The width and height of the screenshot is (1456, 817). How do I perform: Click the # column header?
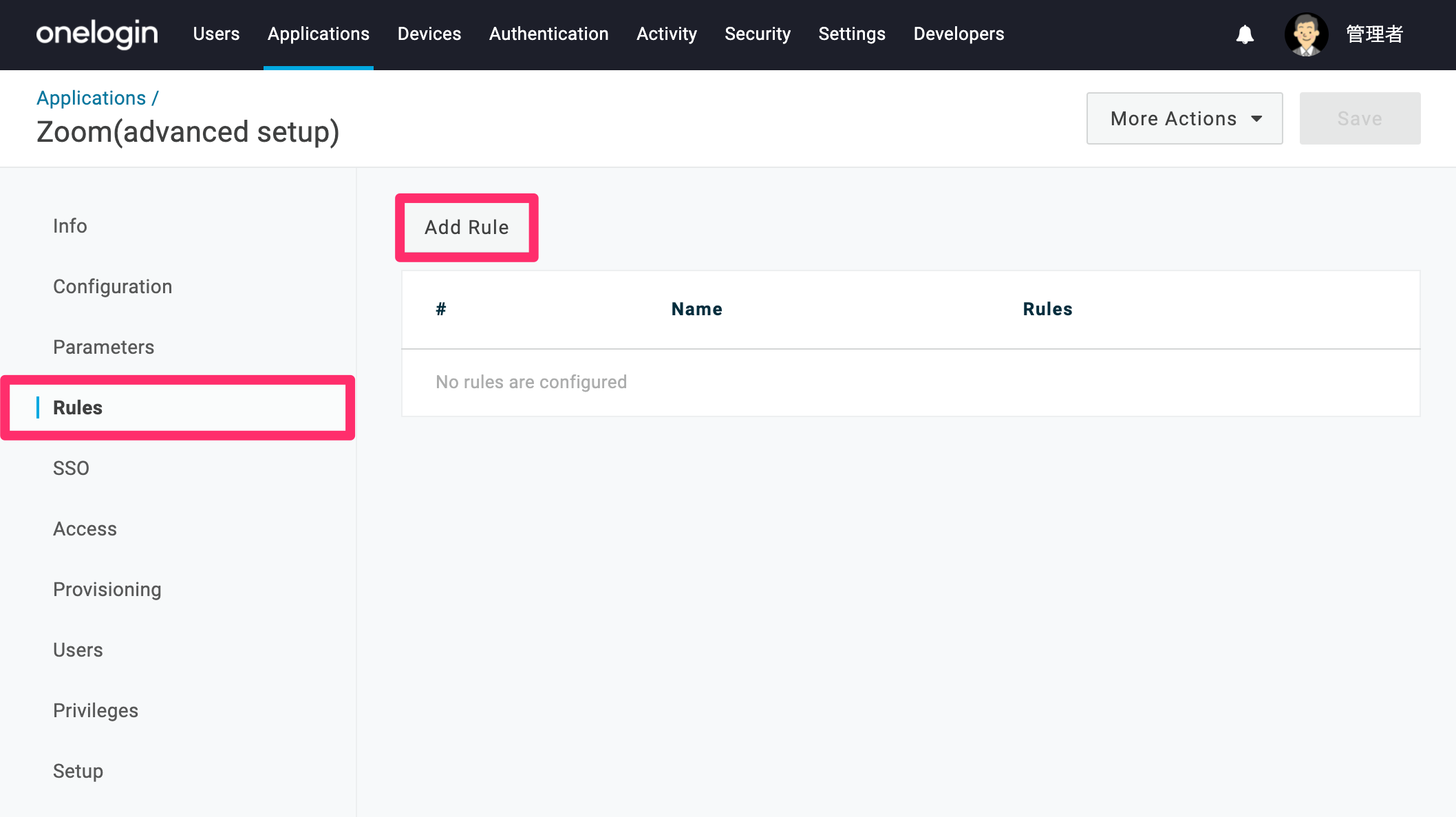click(441, 309)
